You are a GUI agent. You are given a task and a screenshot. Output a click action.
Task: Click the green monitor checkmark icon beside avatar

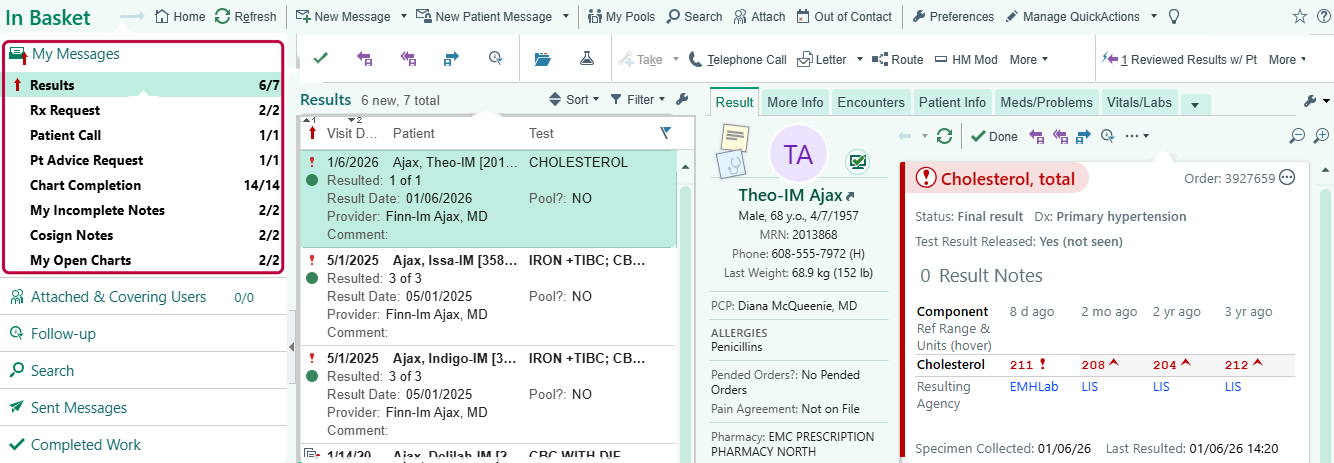856,160
